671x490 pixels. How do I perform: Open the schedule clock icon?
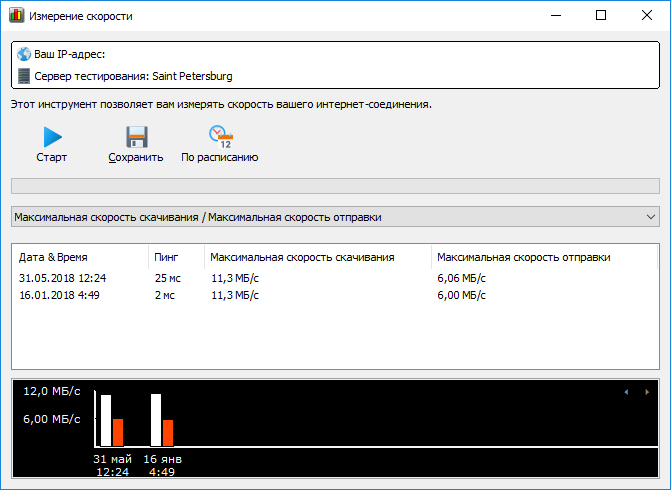(220, 137)
